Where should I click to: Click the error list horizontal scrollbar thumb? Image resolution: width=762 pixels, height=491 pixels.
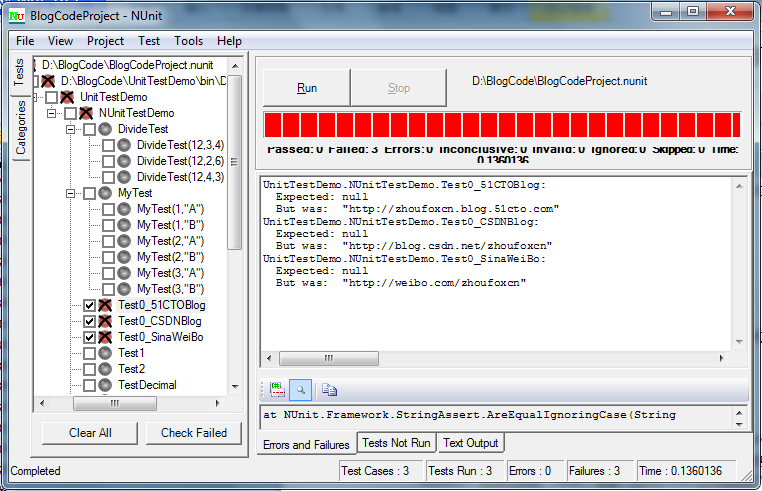click(x=329, y=359)
